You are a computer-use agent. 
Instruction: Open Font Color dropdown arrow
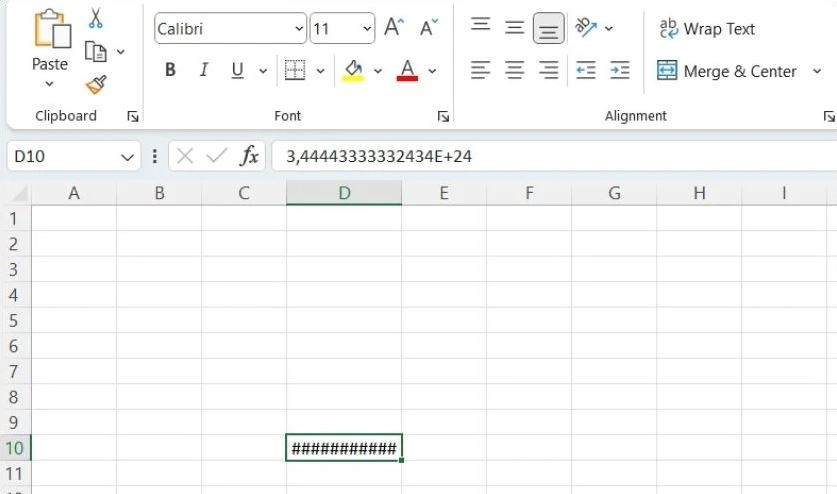click(432, 70)
